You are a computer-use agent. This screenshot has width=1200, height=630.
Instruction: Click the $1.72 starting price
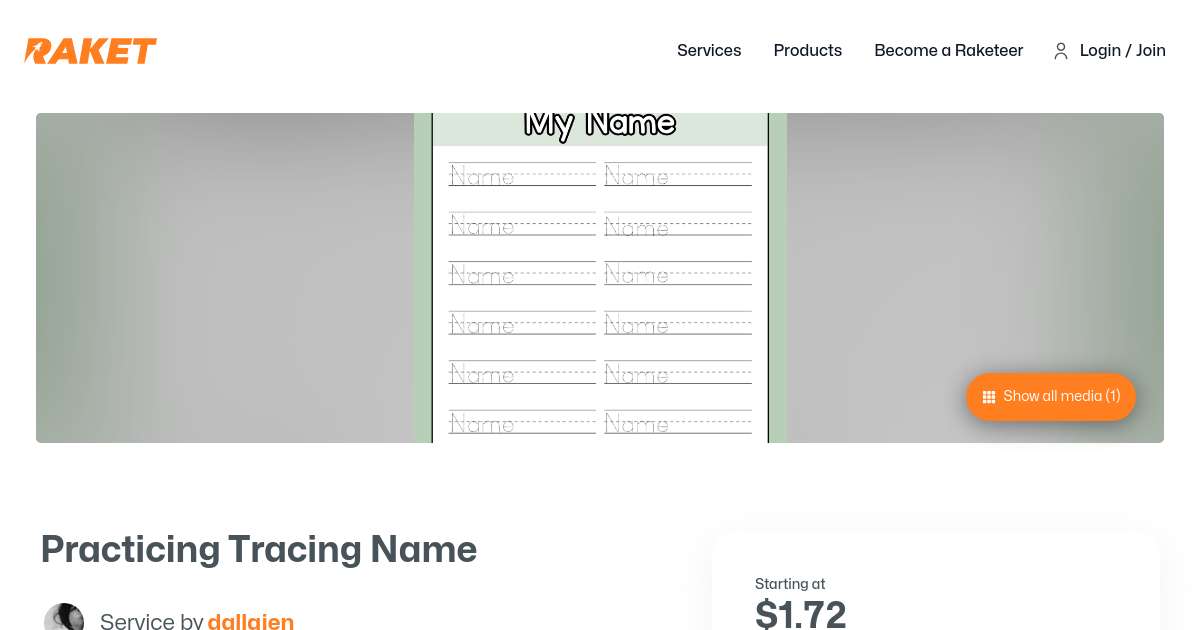[x=800, y=613]
